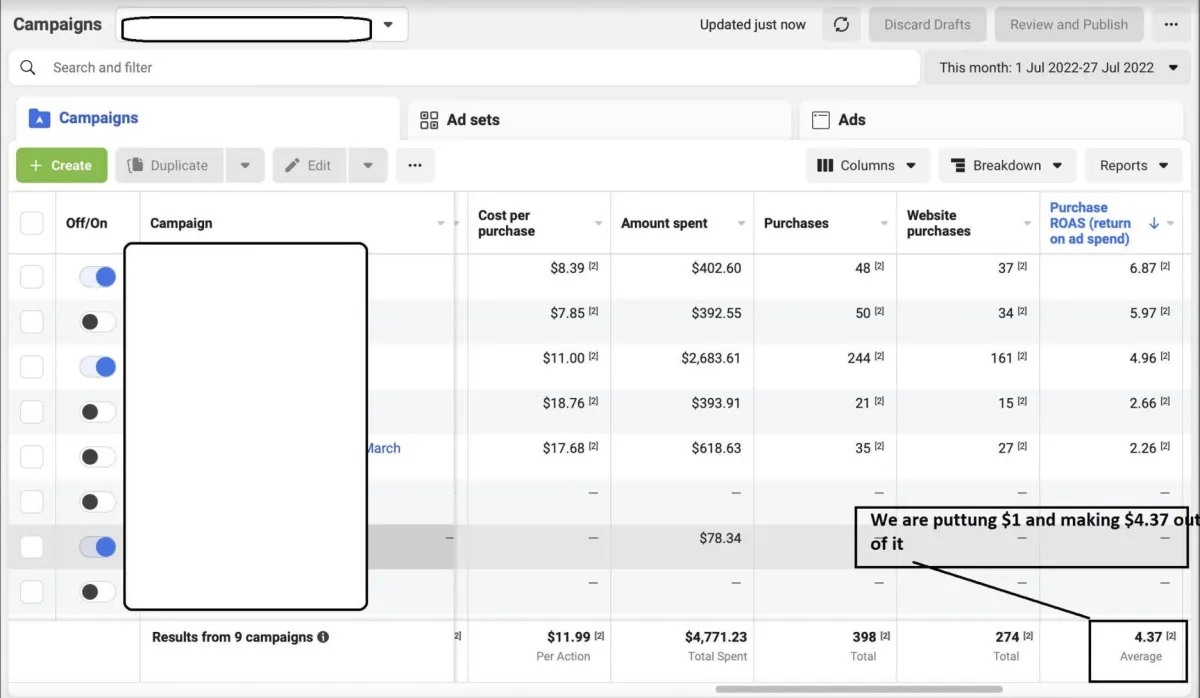Toggle off the campaign with $402.60 spent
1200x698 pixels.
click(98, 277)
